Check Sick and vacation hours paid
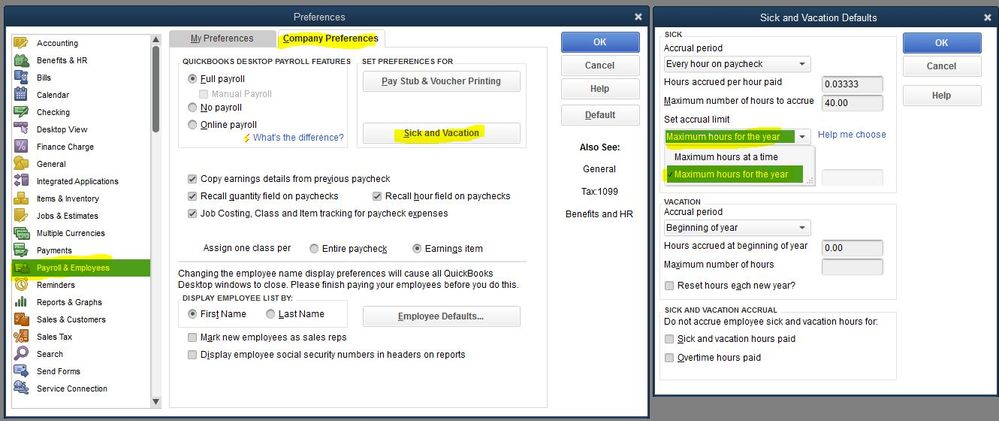 [x=669, y=339]
